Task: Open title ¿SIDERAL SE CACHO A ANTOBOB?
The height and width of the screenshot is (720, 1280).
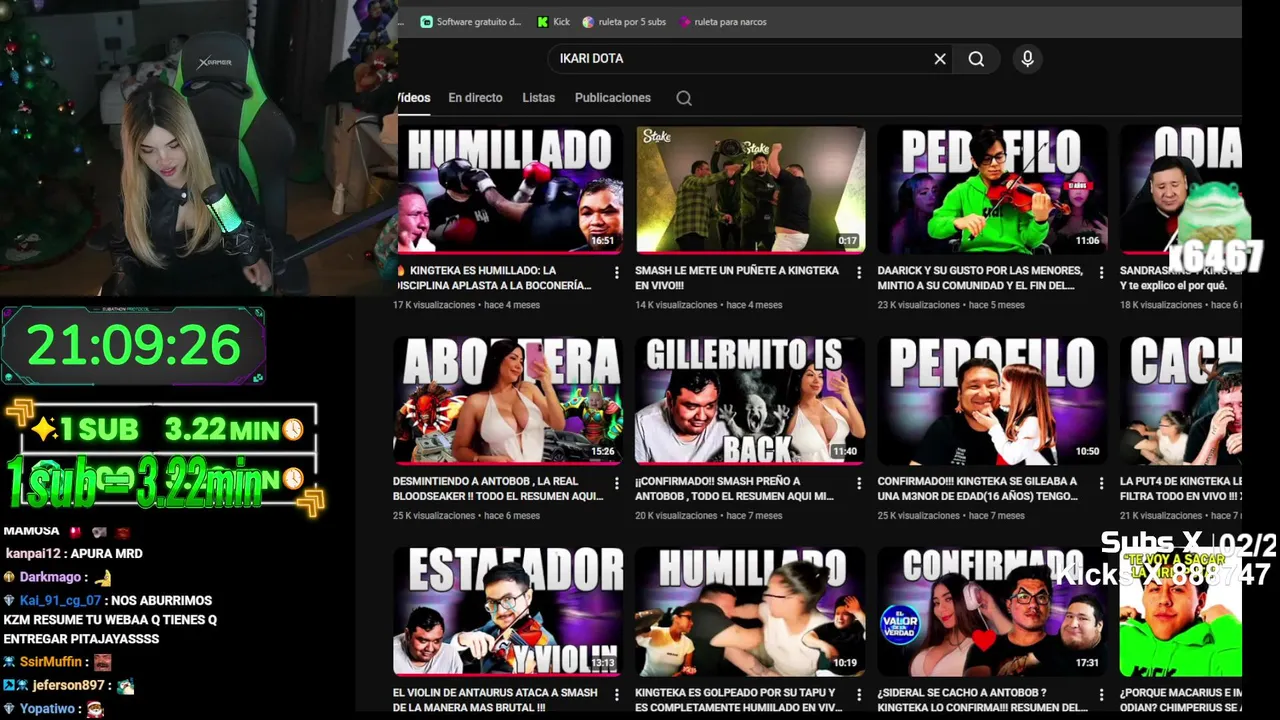Action: [x=982, y=699]
